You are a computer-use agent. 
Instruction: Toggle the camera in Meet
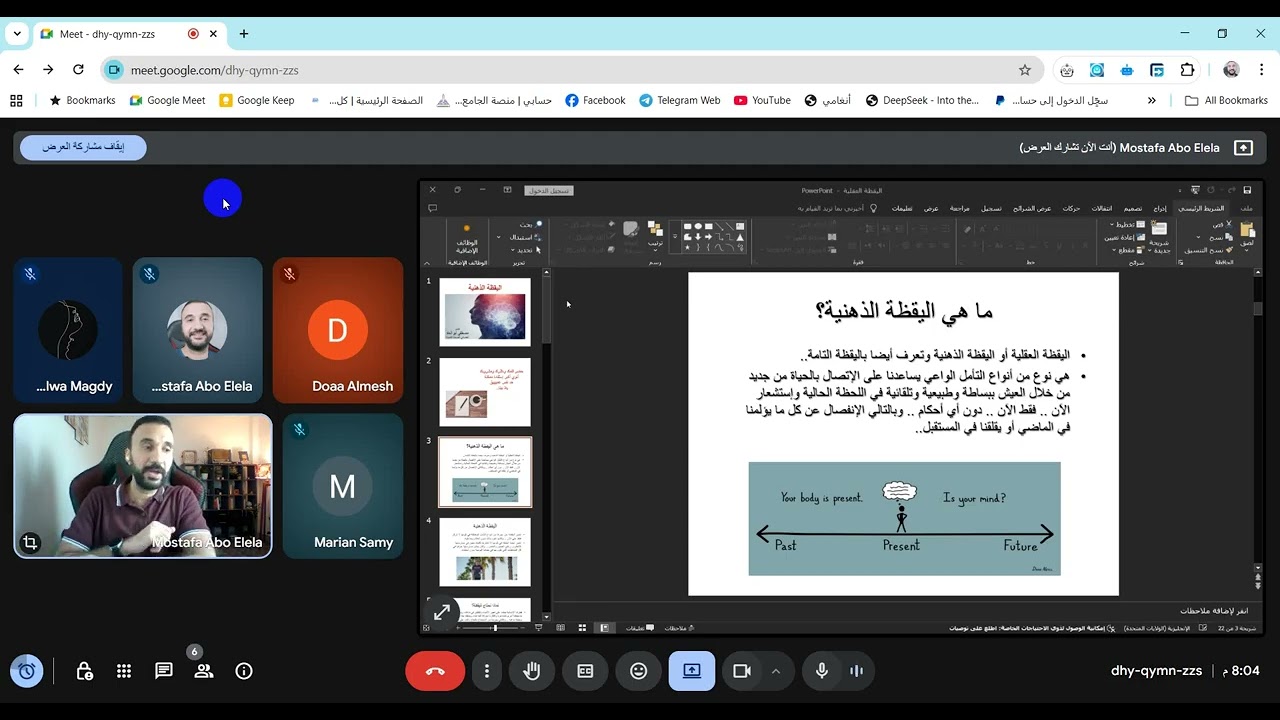coord(742,671)
